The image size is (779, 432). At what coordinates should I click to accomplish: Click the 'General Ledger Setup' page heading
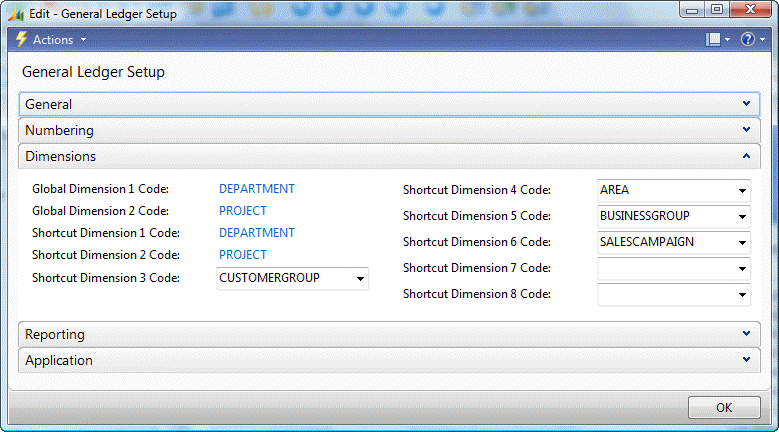93,72
